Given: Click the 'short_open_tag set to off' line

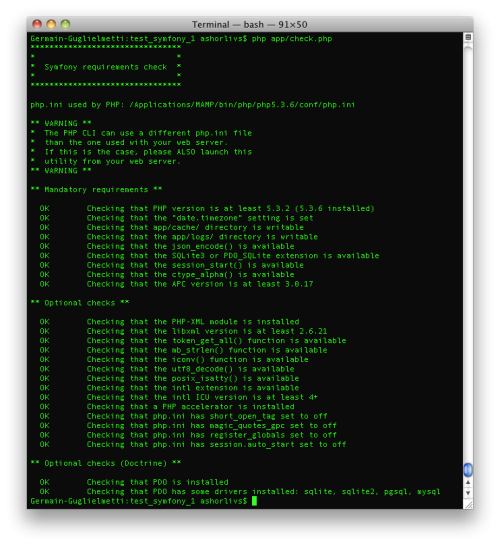Looking at the screenshot, I should [183, 416].
